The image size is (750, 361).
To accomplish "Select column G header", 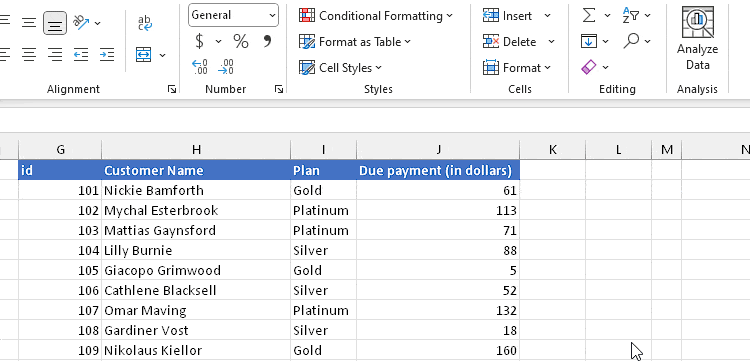I will click(60, 150).
